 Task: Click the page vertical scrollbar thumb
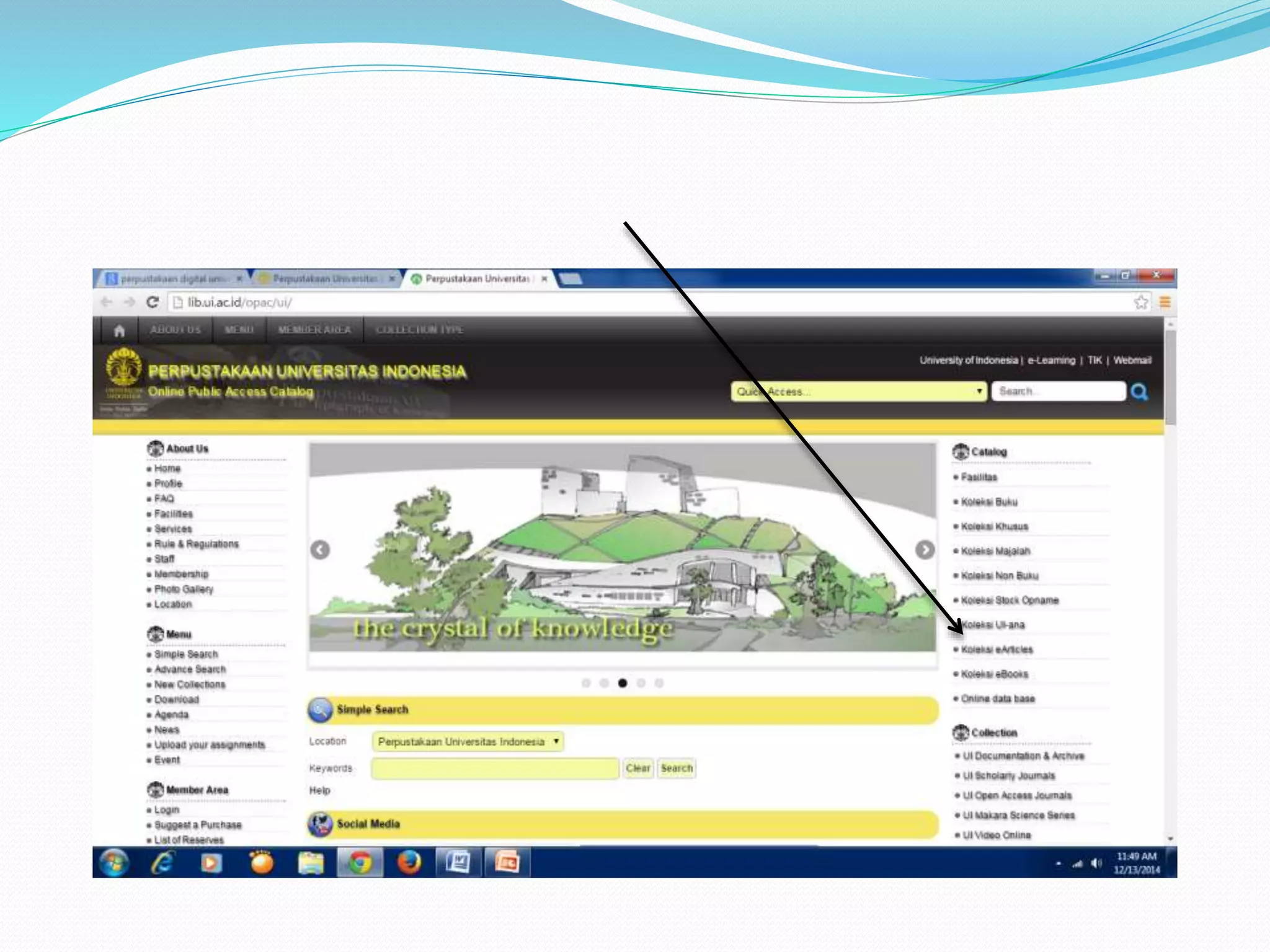(x=1170, y=378)
